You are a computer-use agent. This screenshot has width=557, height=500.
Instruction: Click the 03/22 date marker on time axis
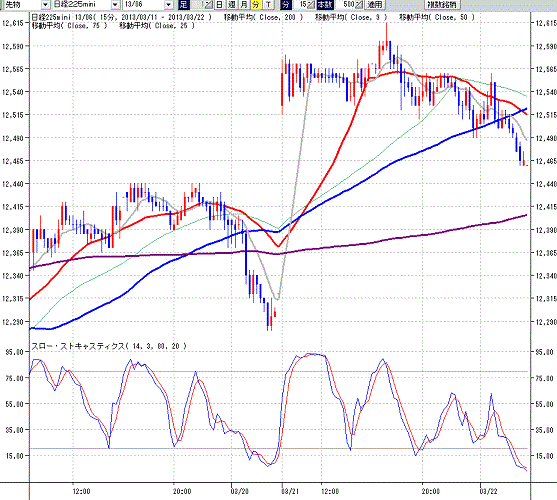pos(488,491)
